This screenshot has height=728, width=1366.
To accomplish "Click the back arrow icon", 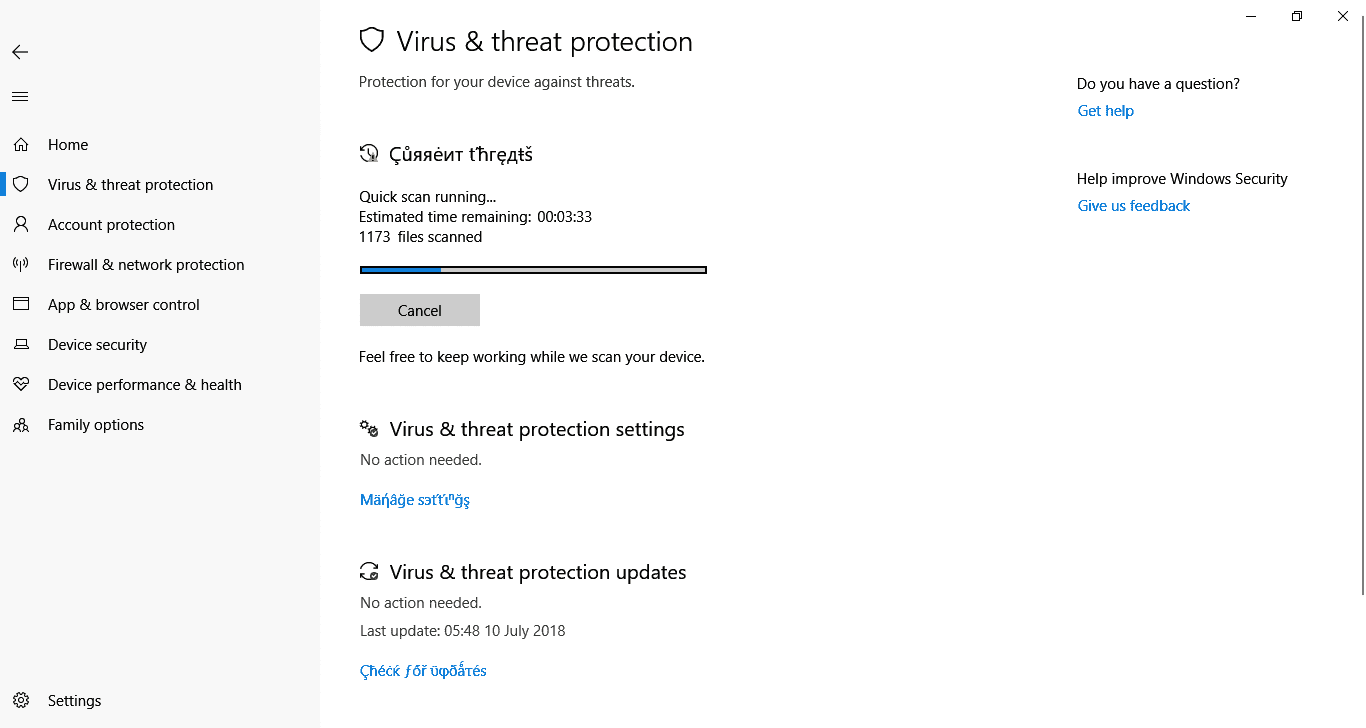I will pyautogui.click(x=20, y=52).
